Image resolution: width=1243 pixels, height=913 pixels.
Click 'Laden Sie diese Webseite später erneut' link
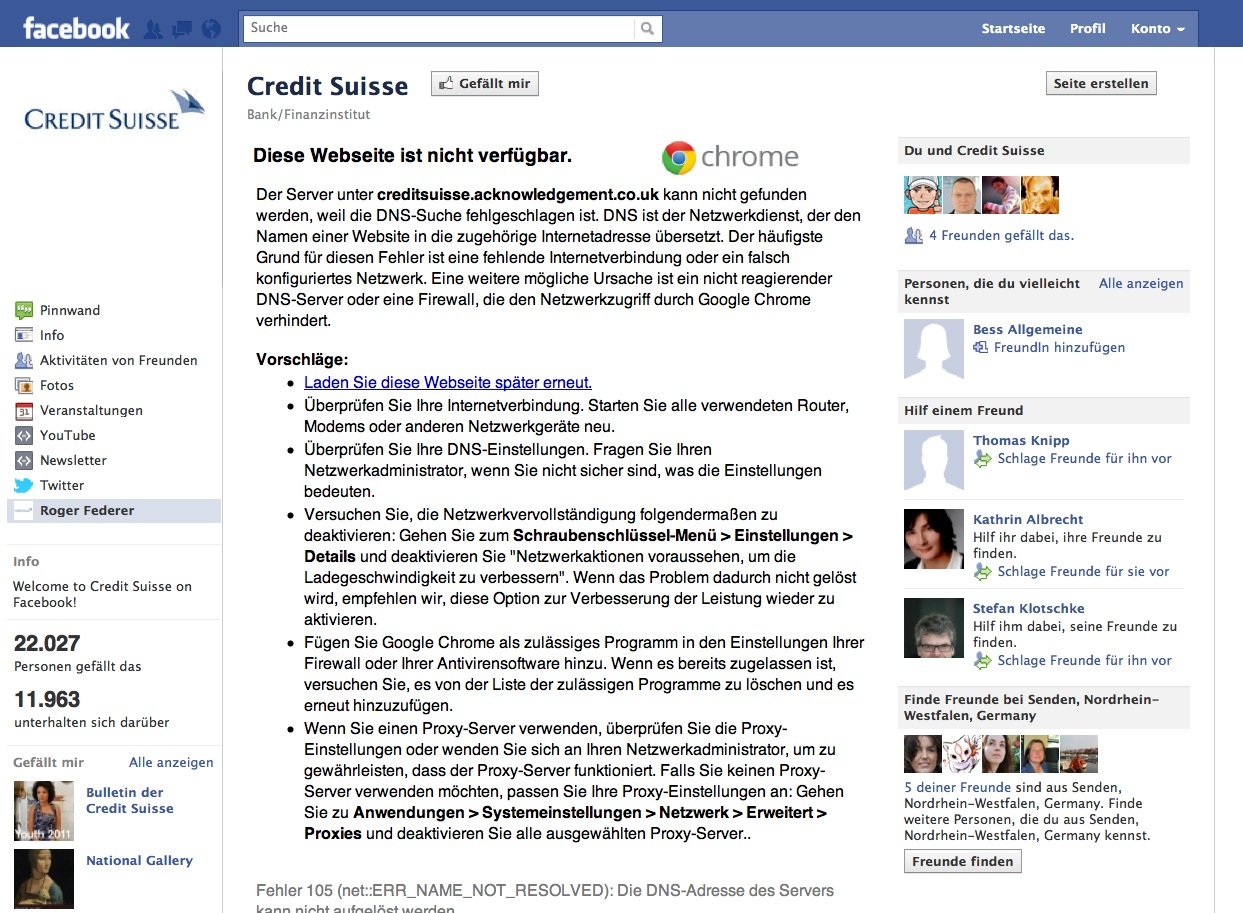(x=448, y=382)
